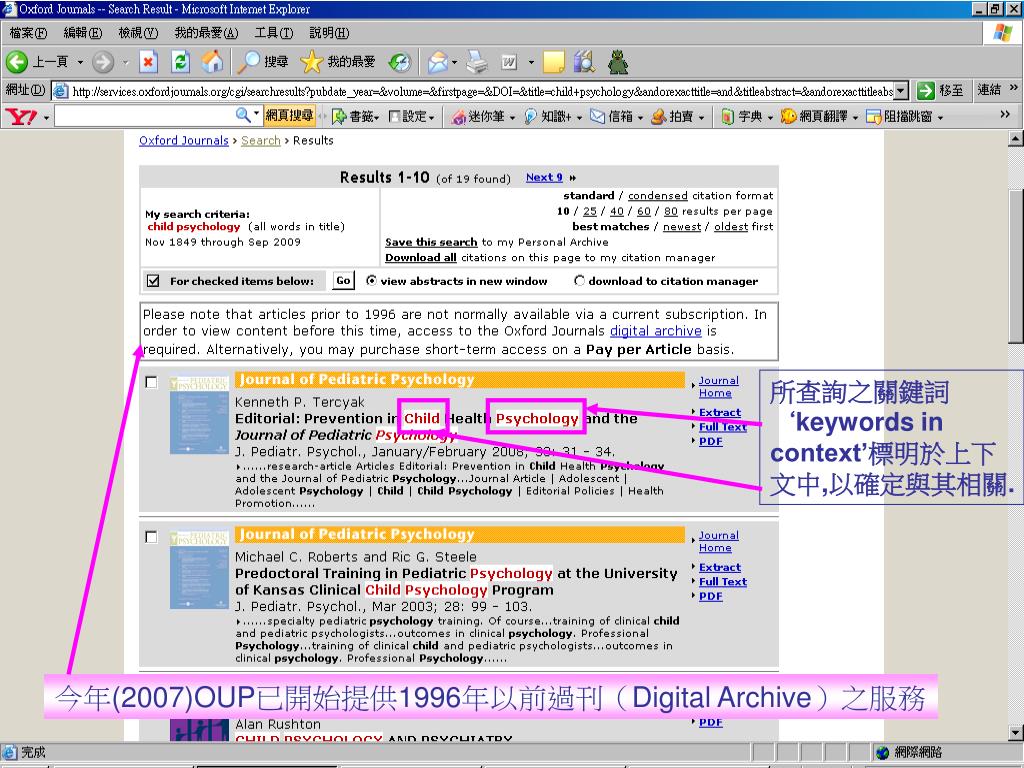Viewport: 1024px width, 768px height.
Task: Open the Search magnifier in the IE toolbar
Action: [262, 62]
